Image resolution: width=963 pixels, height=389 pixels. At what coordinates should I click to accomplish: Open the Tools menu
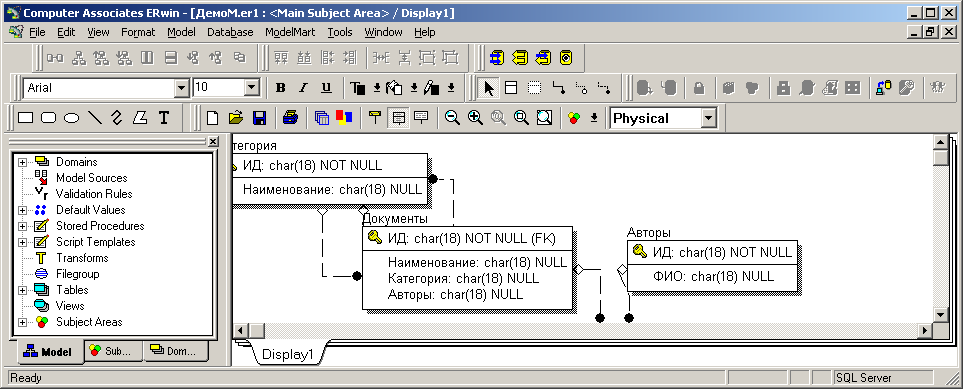[340, 32]
